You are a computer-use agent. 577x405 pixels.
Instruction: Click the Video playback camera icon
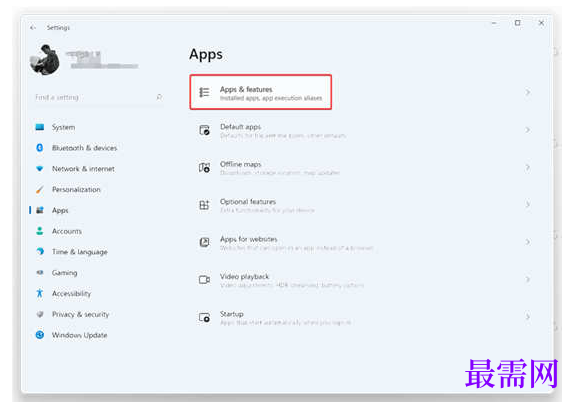tap(204, 280)
